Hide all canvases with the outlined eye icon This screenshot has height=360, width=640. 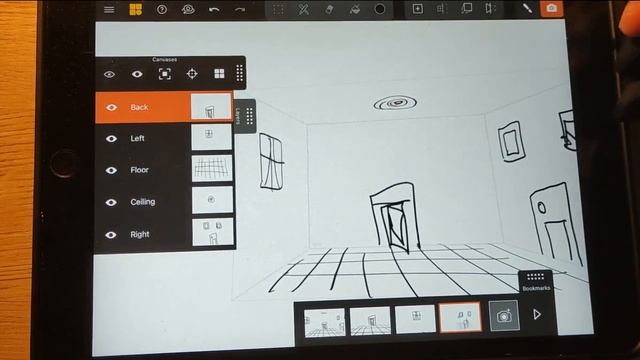click(x=109, y=74)
